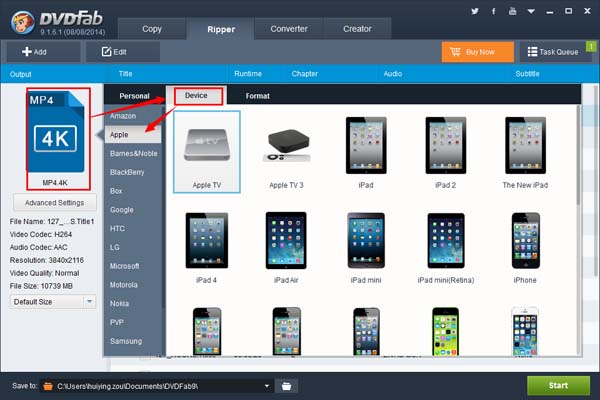Open the Creator module tab
This screenshot has width=600, height=400.
point(357,29)
